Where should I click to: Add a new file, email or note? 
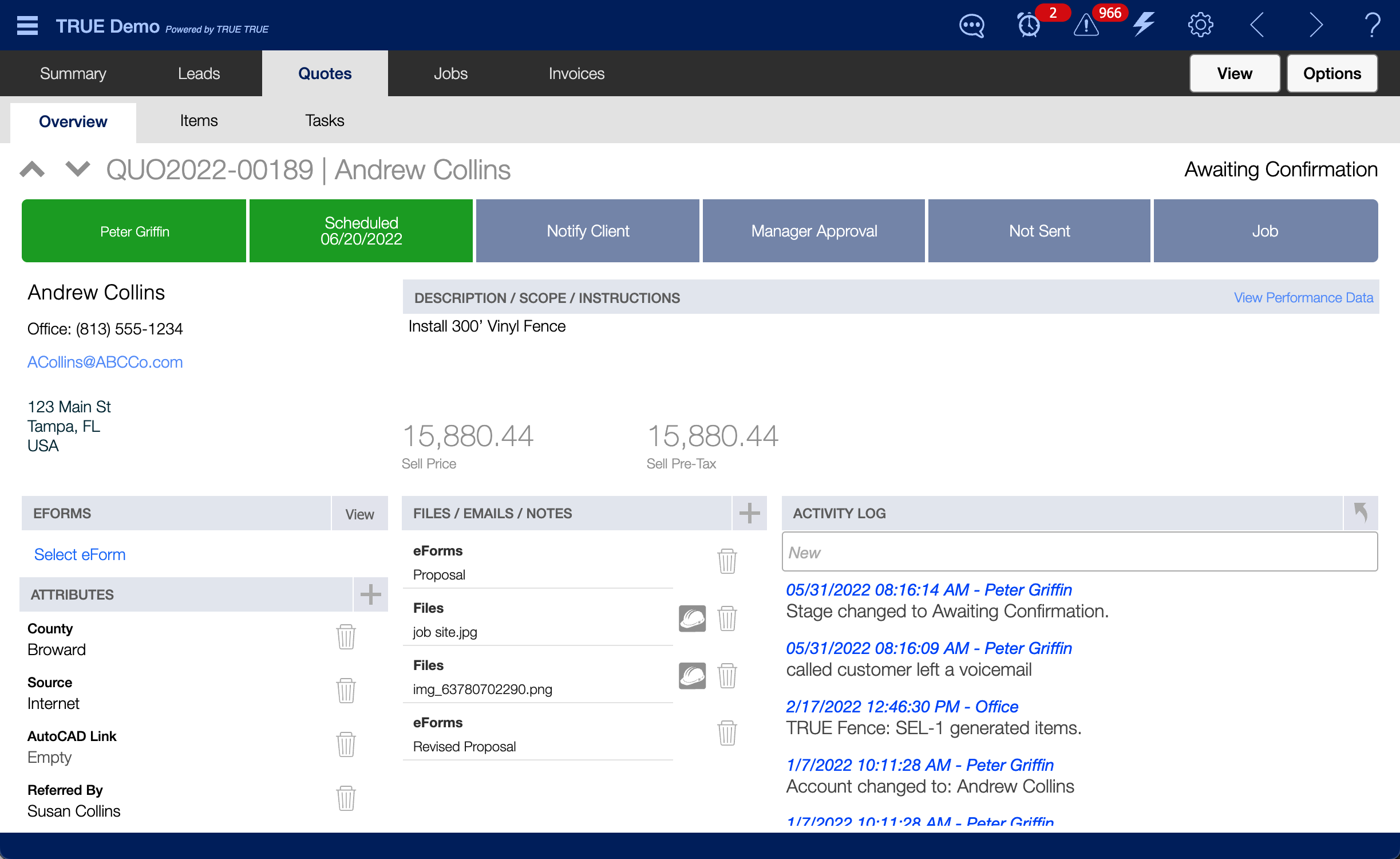click(749, 513)
